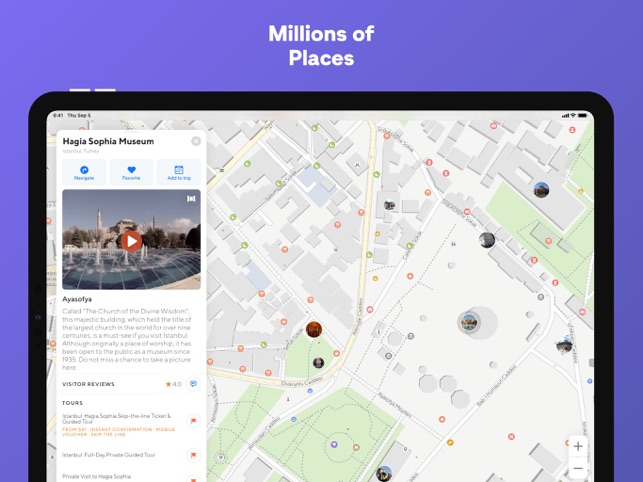Click the purple heart marker in the park
The width and height of the screenshot is (643, 482).
pyautogui.click(x=334, y=444)
